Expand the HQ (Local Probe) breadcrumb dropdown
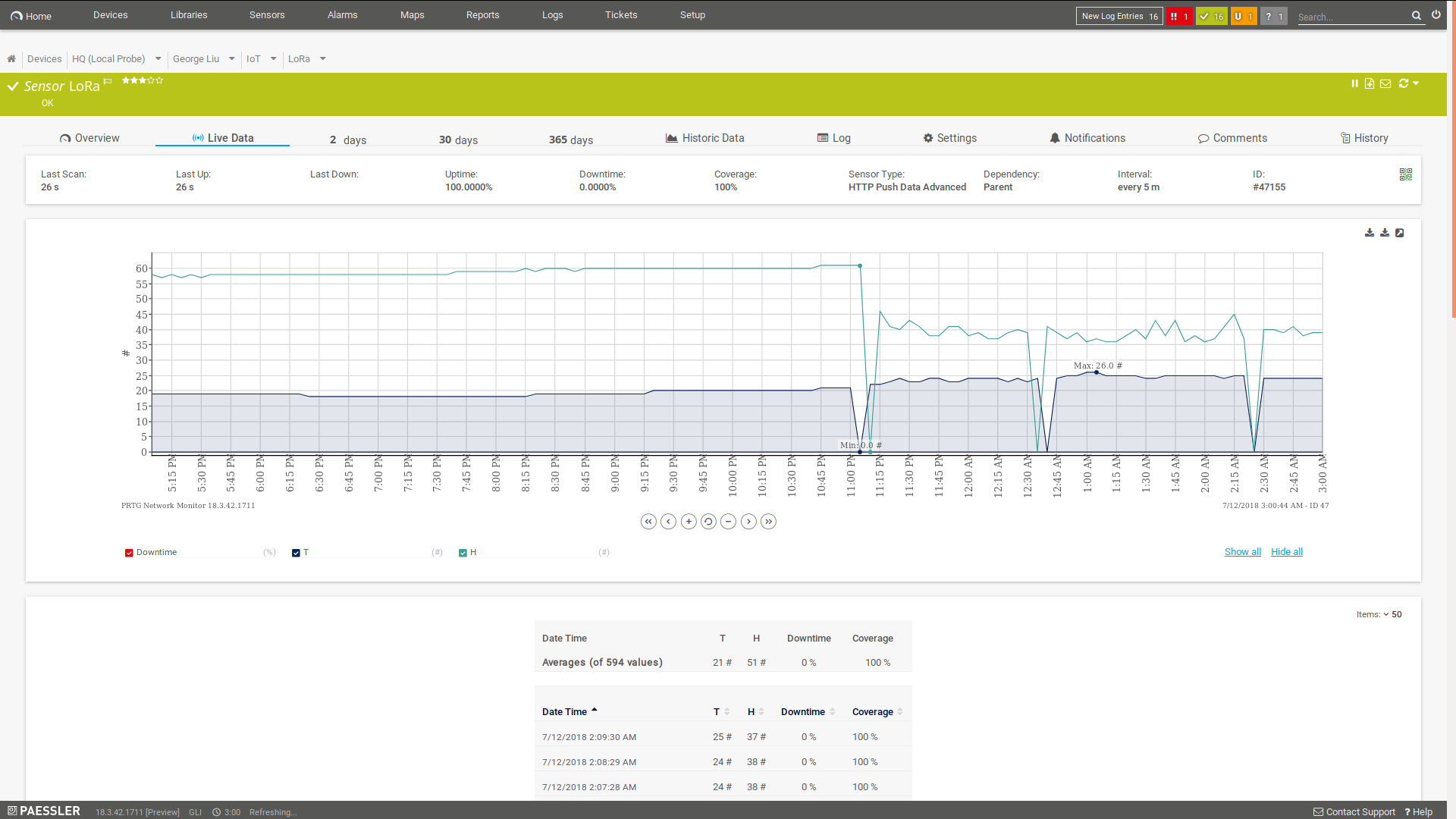The width and height of the screenshot is (1456, 819). click(158, 59)
